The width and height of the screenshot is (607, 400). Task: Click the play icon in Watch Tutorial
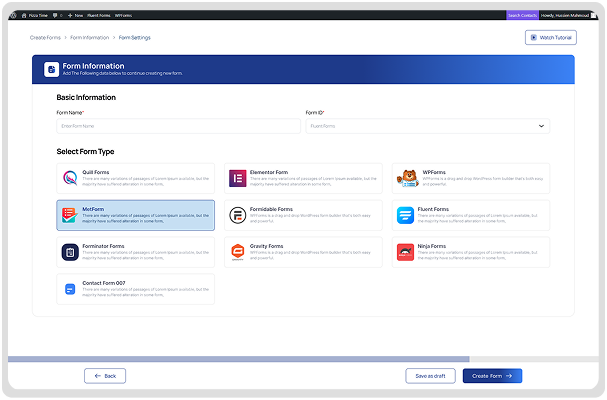pyautogui.click(x=533, y=38)
